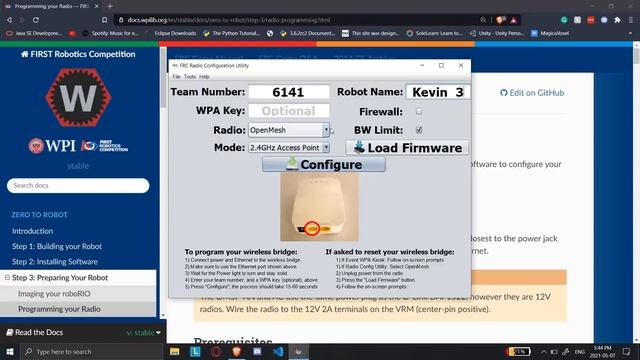
Task: Click the WPA Key optional field
Action: point(289,111)
